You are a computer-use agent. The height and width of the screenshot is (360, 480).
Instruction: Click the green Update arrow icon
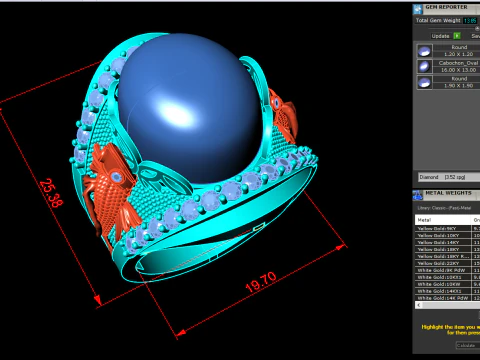pyautogui.click(x=457, y=36)
